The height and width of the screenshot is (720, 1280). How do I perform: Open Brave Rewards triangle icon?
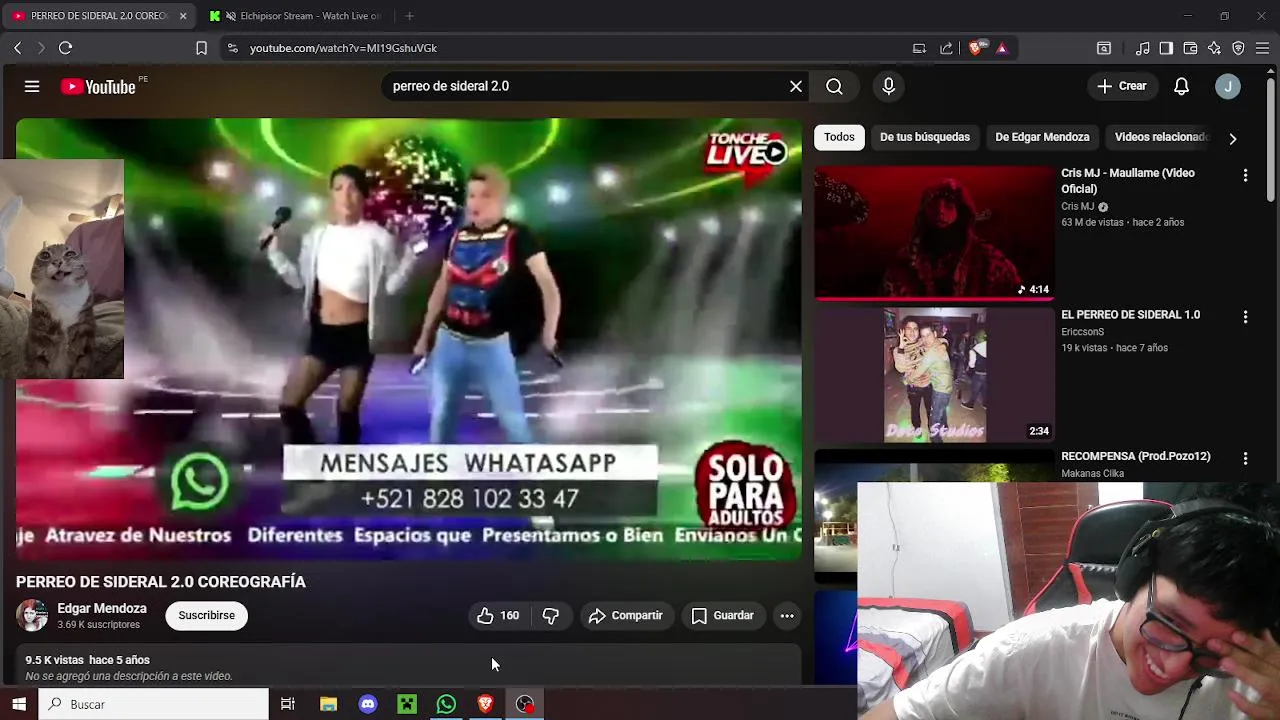(x=1002, y=48)
